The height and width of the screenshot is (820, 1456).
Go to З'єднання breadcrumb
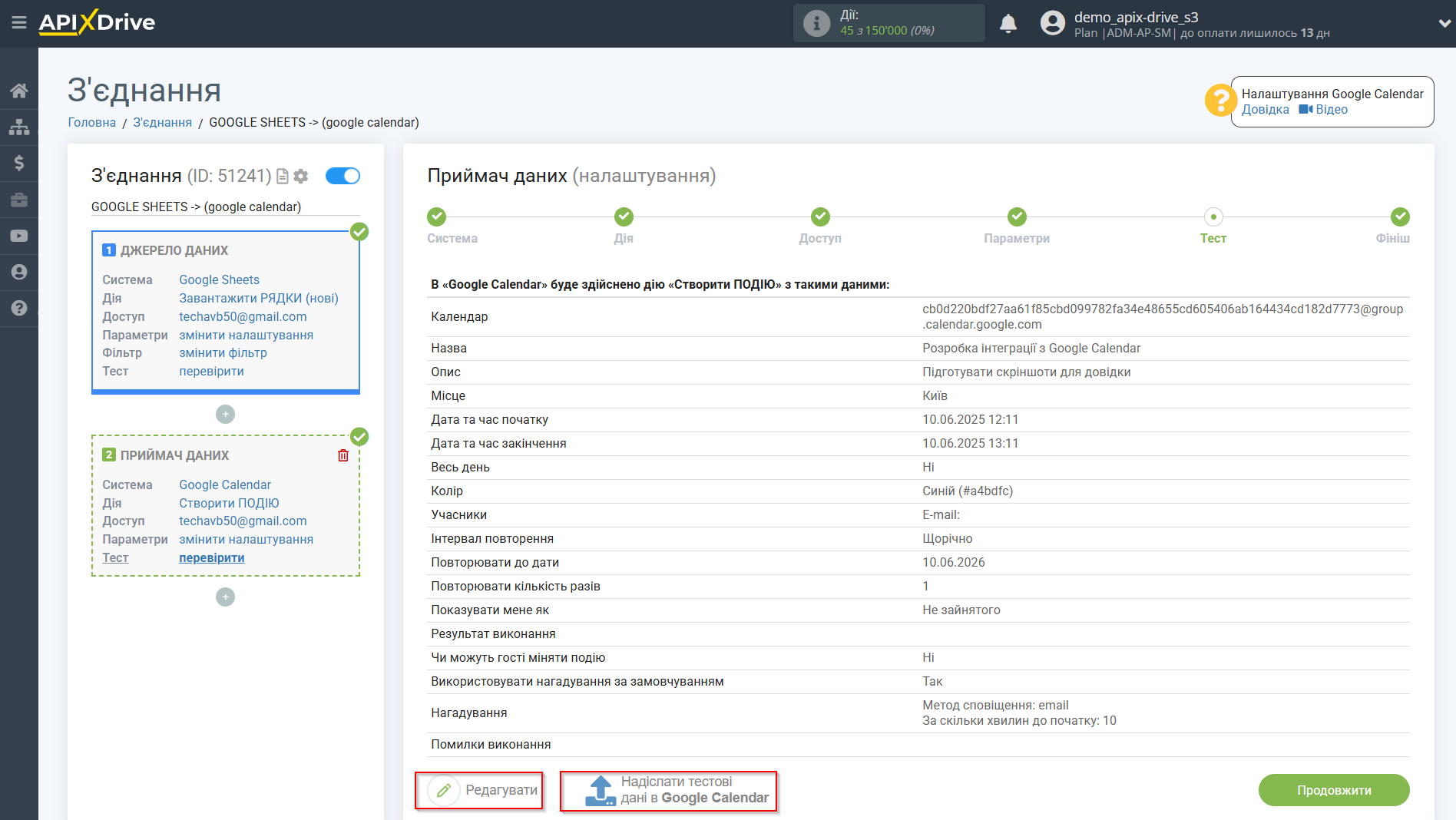(x=162, y=123)
